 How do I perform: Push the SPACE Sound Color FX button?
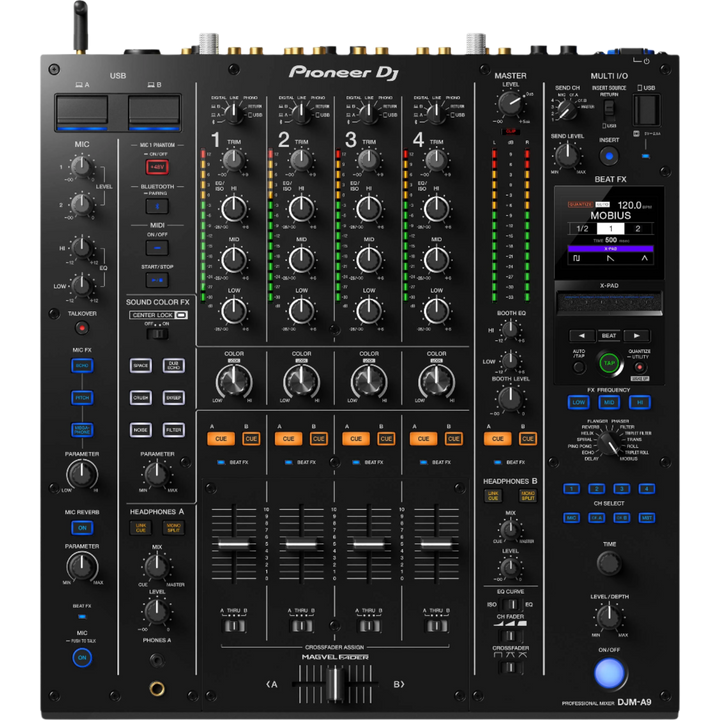[141, 366]
